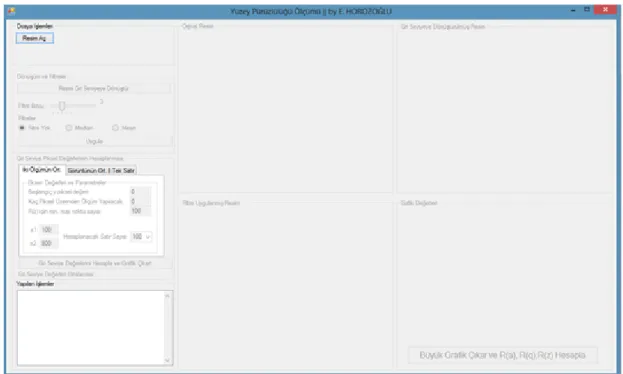Image resolution: width=623 pixels, height=374 pixels.
Task: Click inside the Yapılan İşlemler log box
Action: (x=91, y=328)
